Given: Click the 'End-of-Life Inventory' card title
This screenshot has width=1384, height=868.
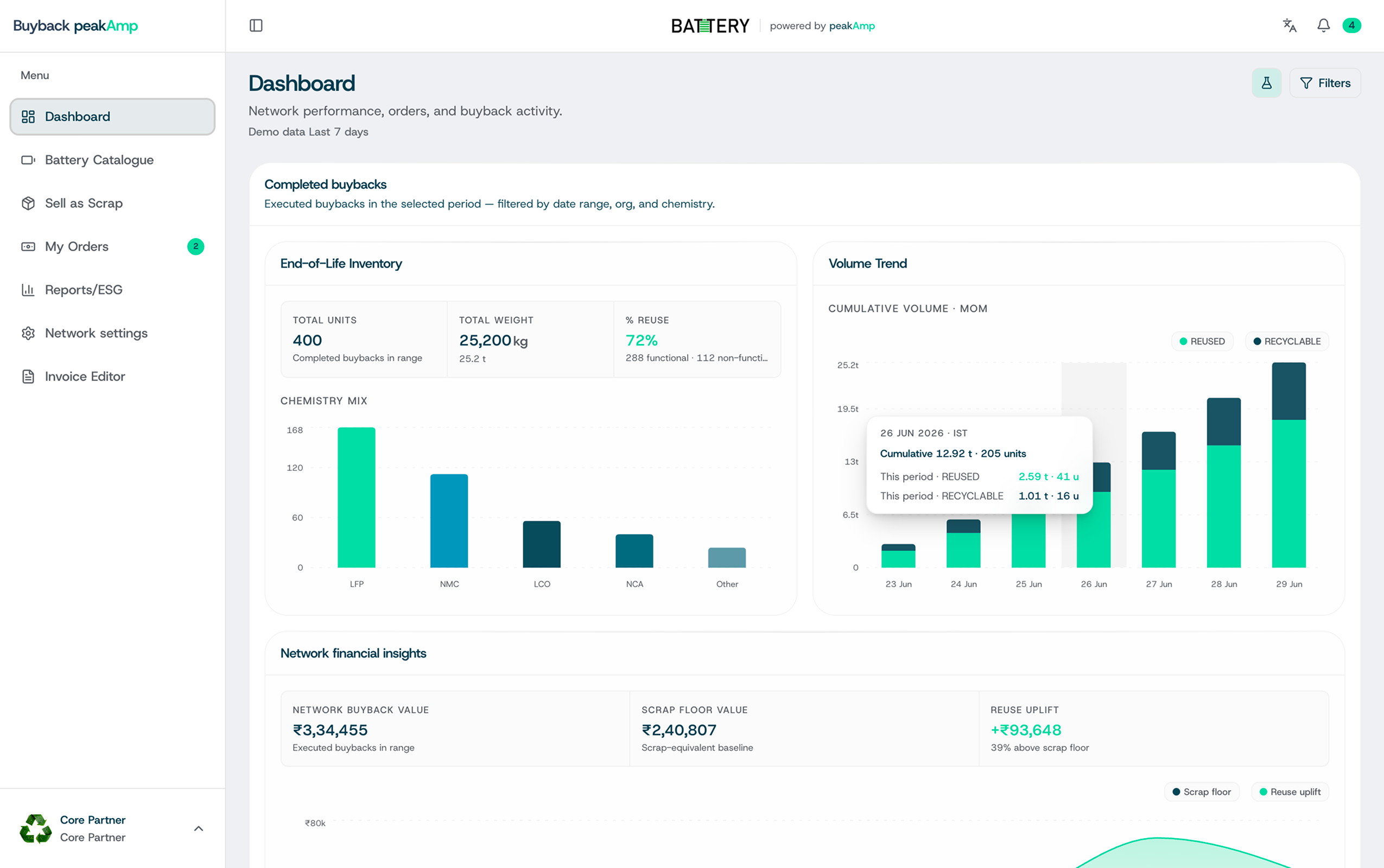Looking at the screenshot, I should 341,264.
